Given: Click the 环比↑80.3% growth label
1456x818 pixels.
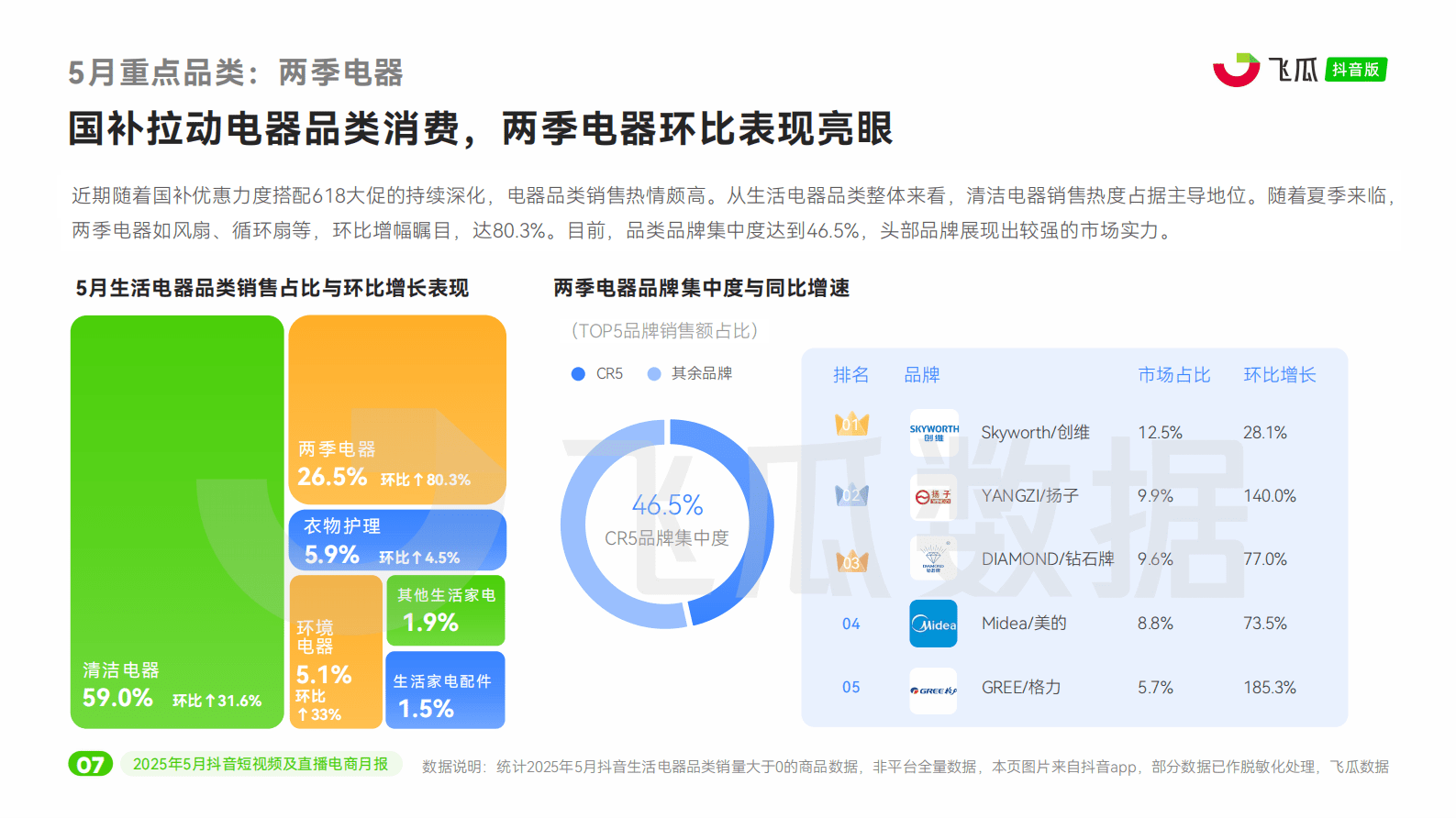Looking at the screenshot, I should tap(426, 480).
